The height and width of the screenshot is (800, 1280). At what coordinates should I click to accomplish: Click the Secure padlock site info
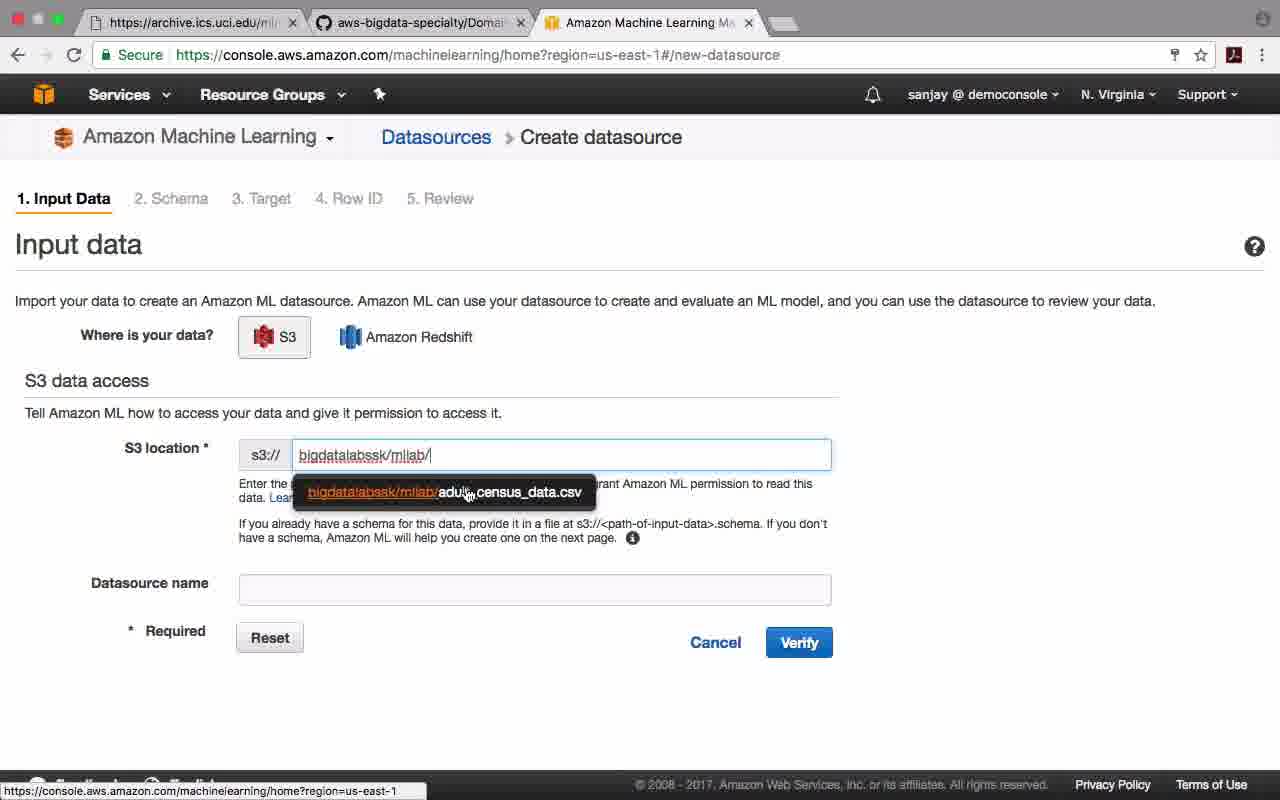coord(132,55)
